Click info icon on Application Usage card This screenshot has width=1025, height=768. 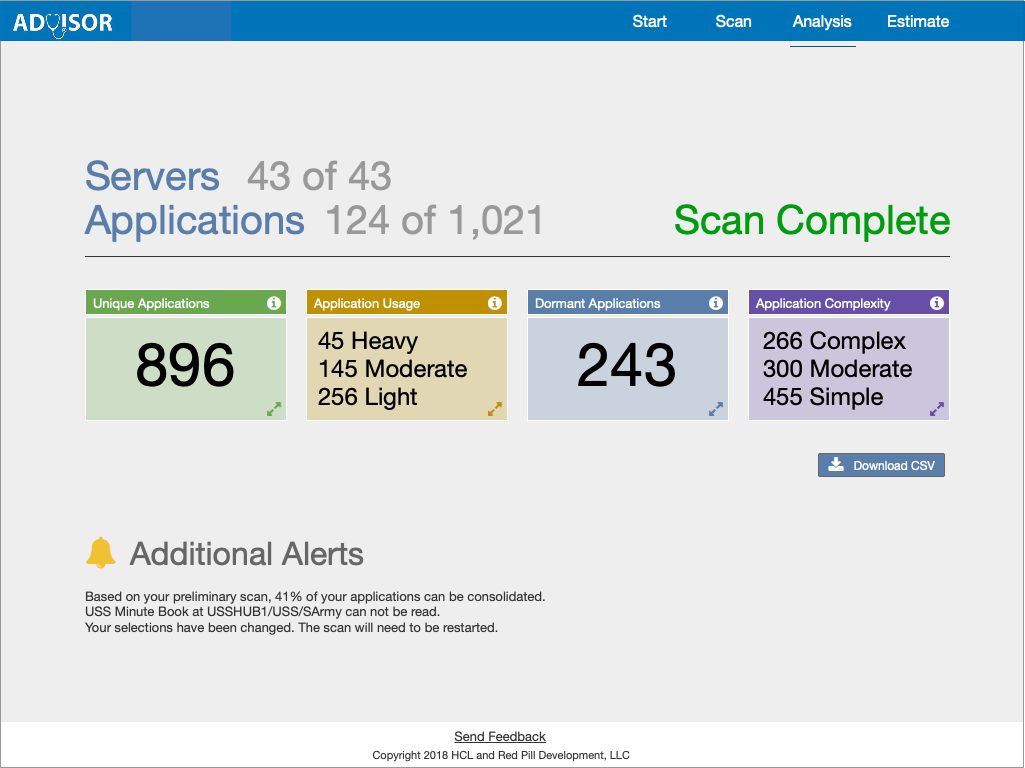coord(494,303)
